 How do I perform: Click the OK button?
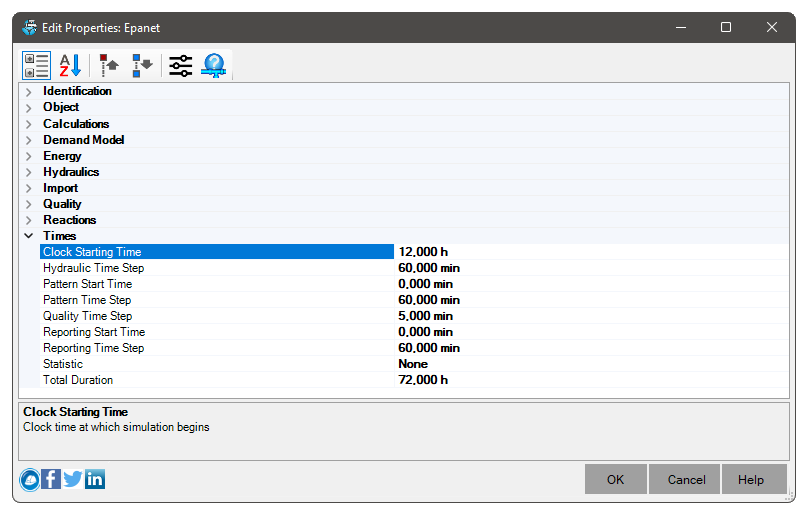click(x=615, y=479)
